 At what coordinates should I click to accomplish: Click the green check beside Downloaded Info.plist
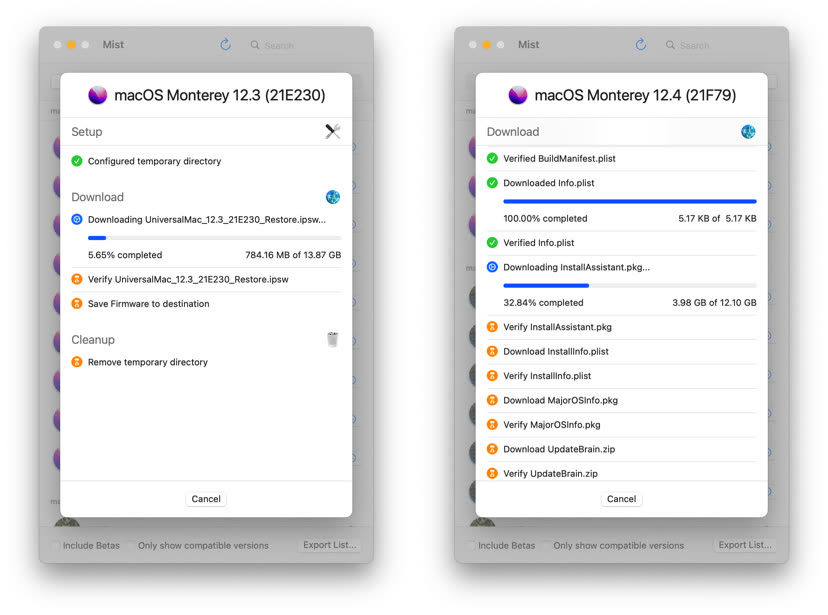(492, 183)
